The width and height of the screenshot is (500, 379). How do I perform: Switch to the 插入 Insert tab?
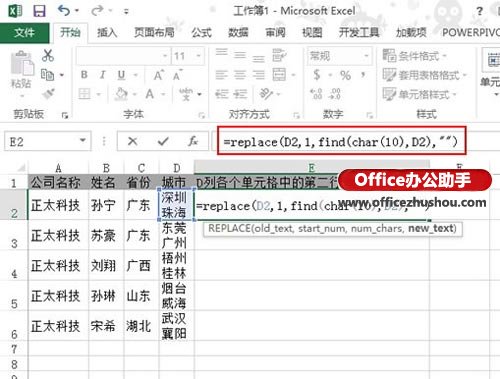tap(107, 33)
